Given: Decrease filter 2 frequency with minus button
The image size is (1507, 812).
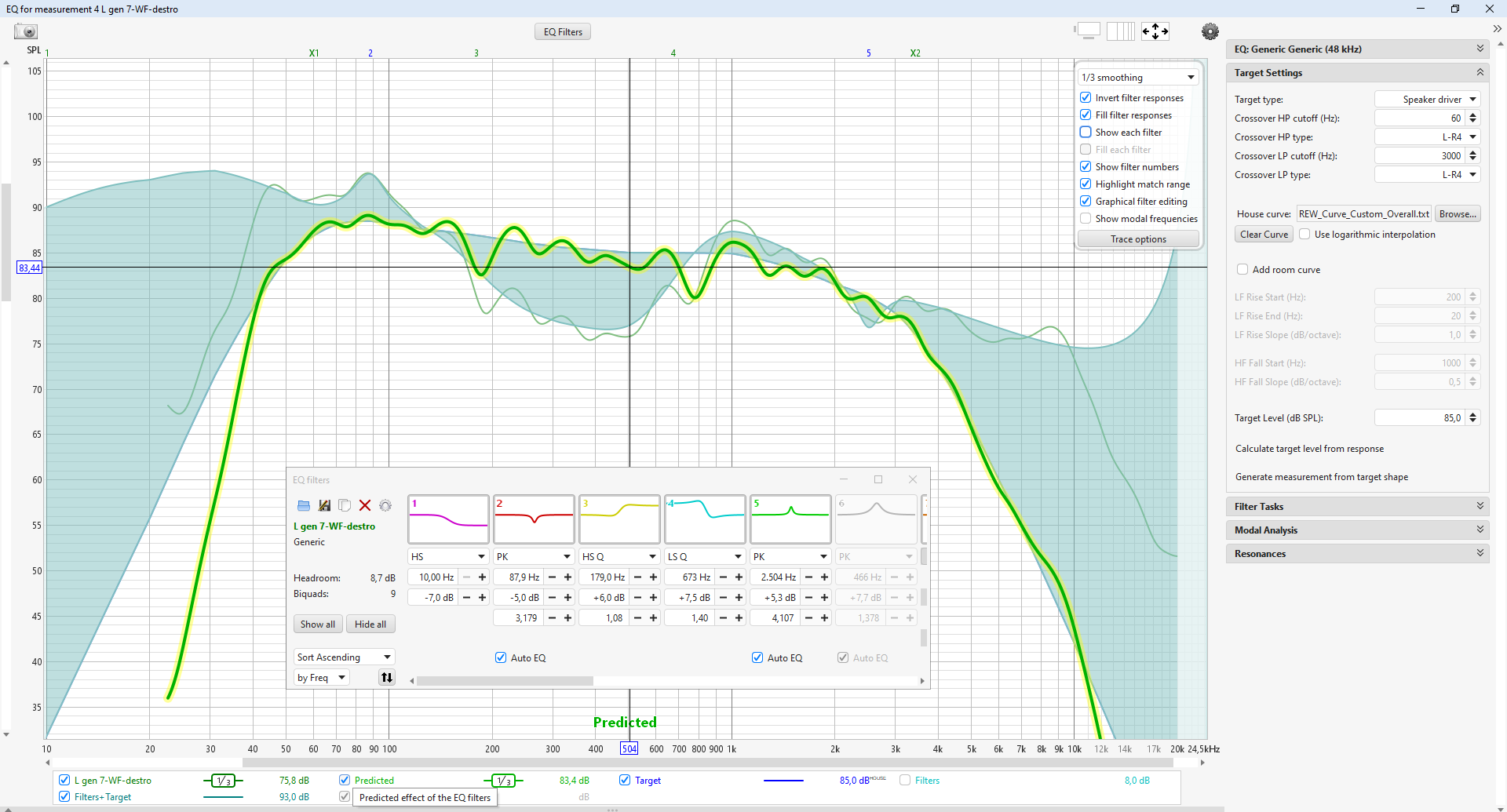Looking at the screenshot, I should [x=552, y=577].
